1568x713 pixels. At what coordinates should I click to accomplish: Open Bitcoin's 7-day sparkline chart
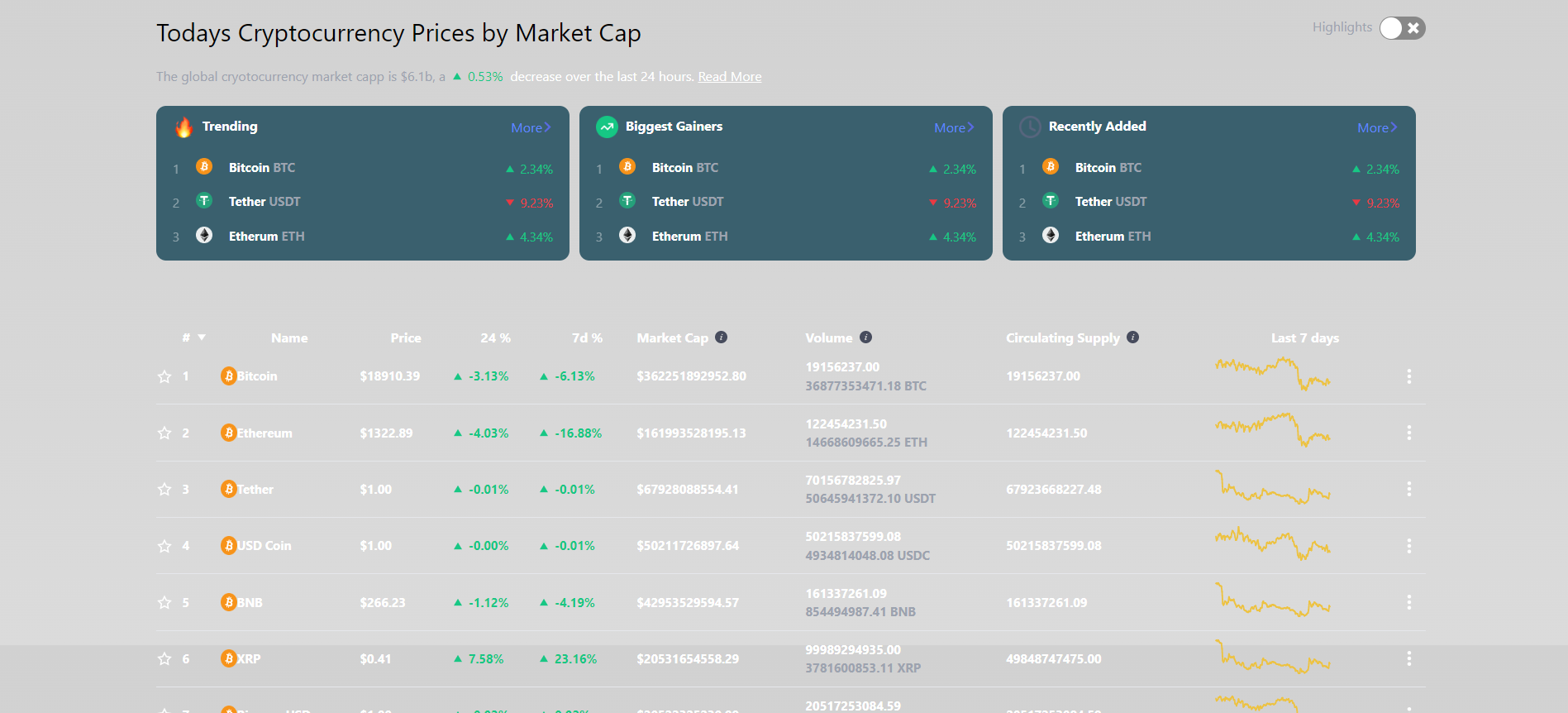(1273, 373)
